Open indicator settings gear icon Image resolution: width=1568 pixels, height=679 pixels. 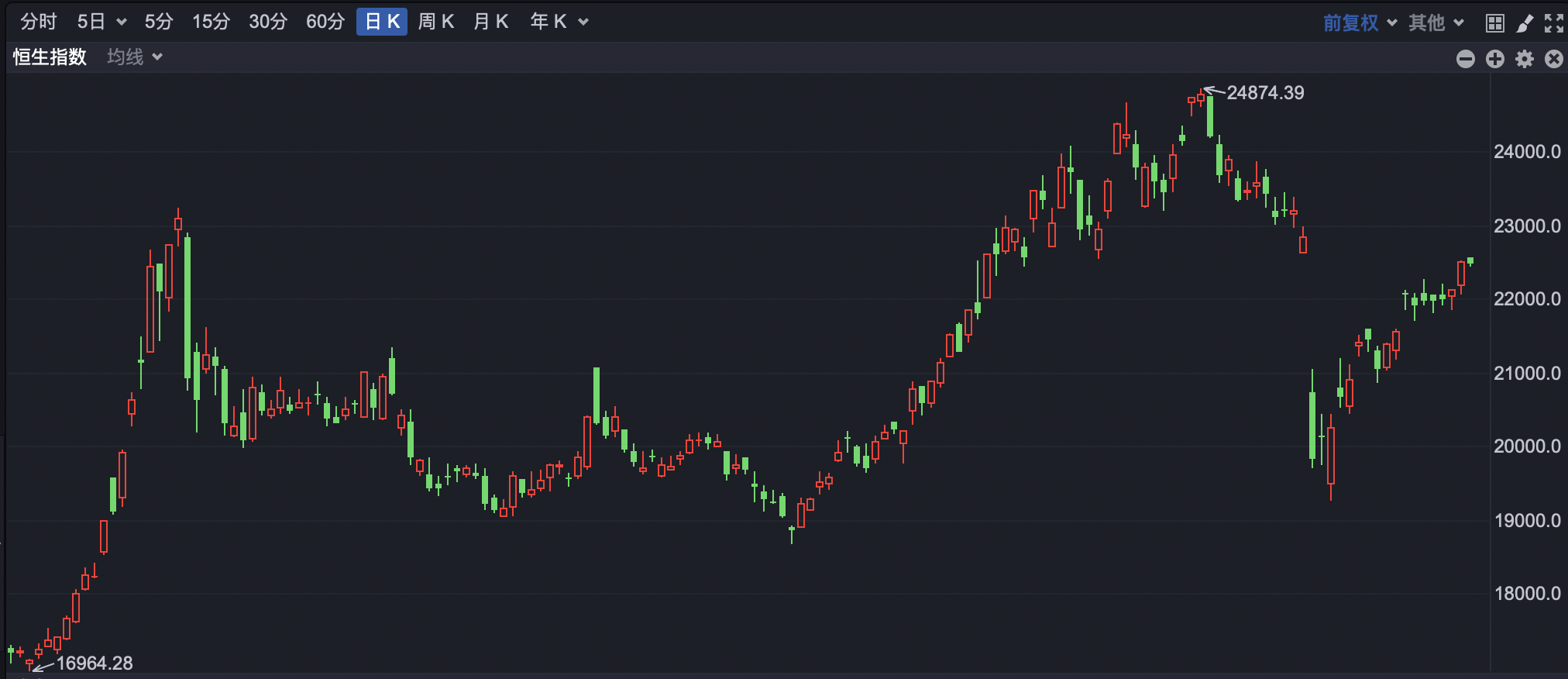tap(1524, 59)
